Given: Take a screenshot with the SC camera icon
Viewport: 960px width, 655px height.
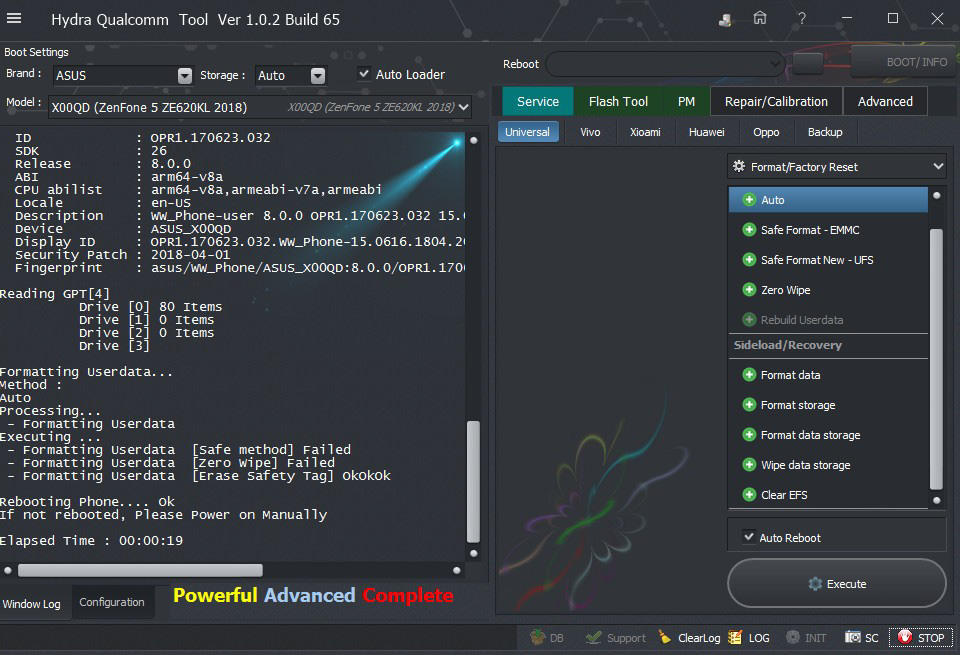Looking at the screenshot, I should 853,637.
